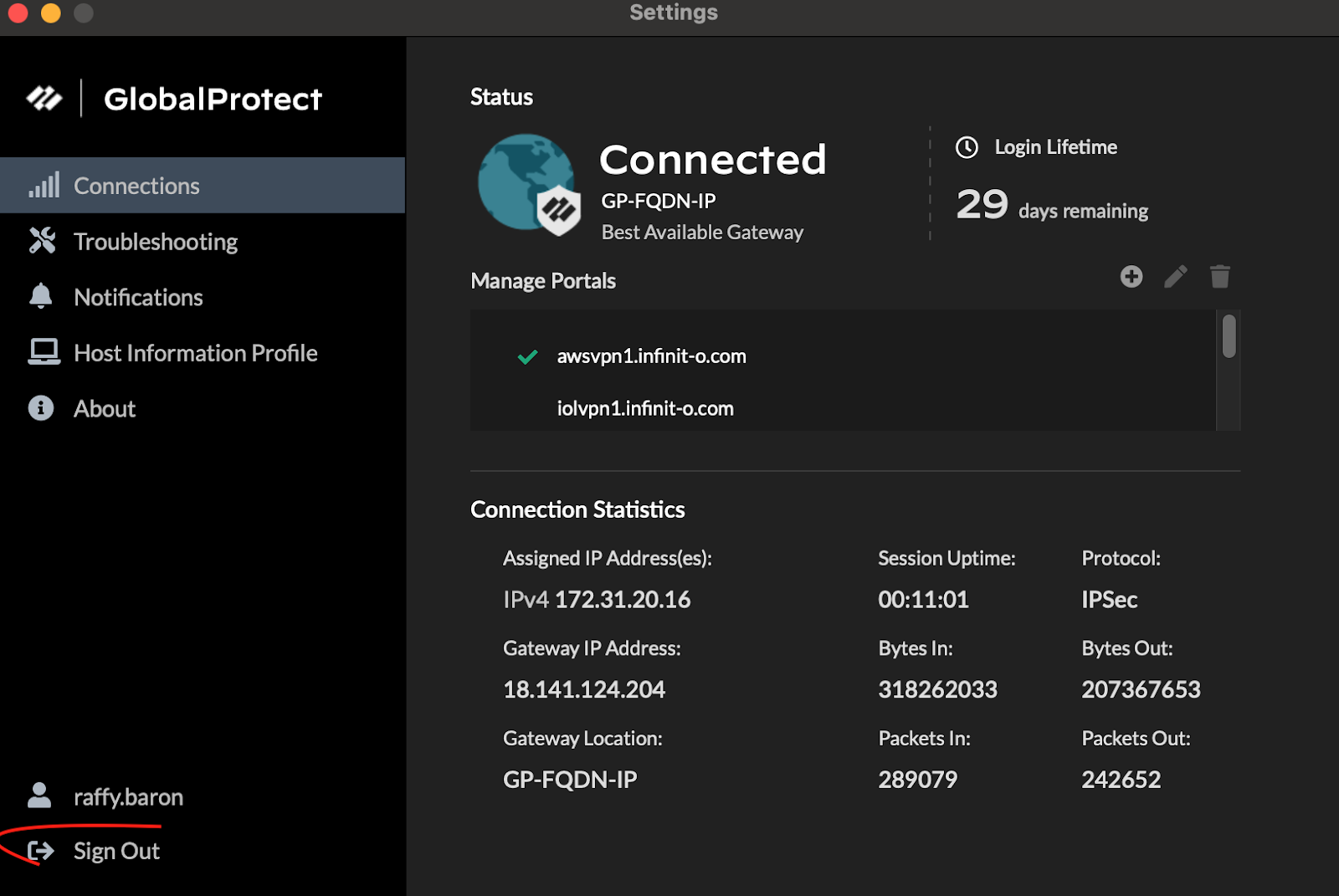The width and height of the screenshot is (1339, 896).
Task: Click the green checkmark beside awsvpn1 portal
Action: pos(527,356)
